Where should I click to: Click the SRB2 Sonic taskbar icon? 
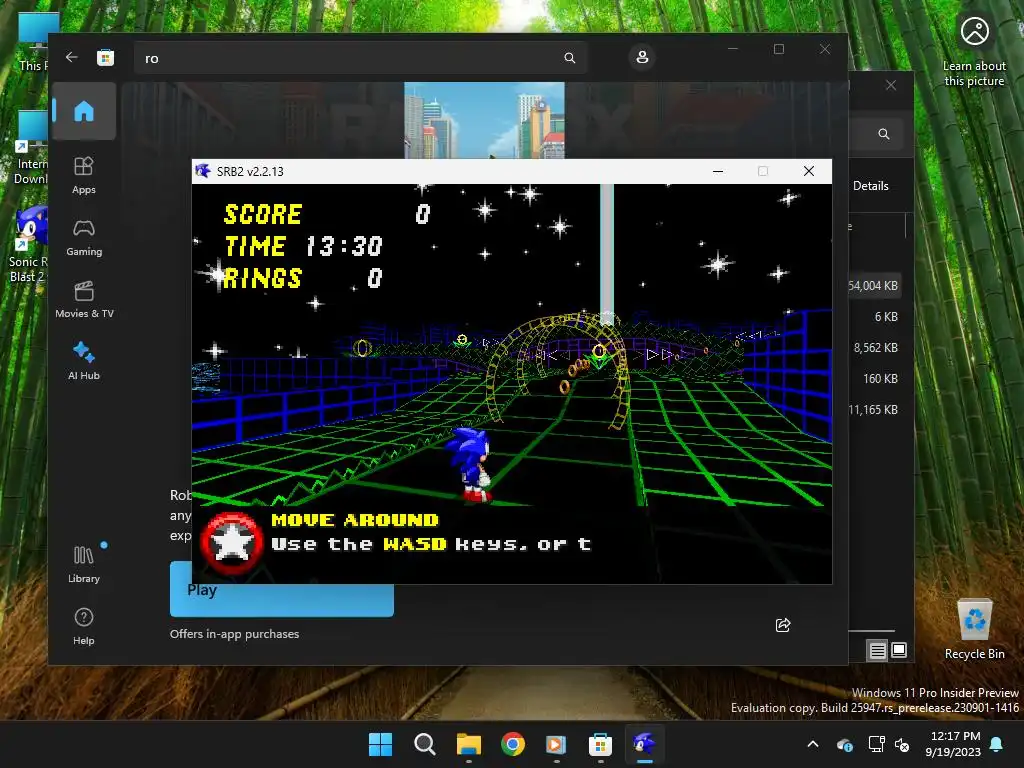click(x=645, y=744)
